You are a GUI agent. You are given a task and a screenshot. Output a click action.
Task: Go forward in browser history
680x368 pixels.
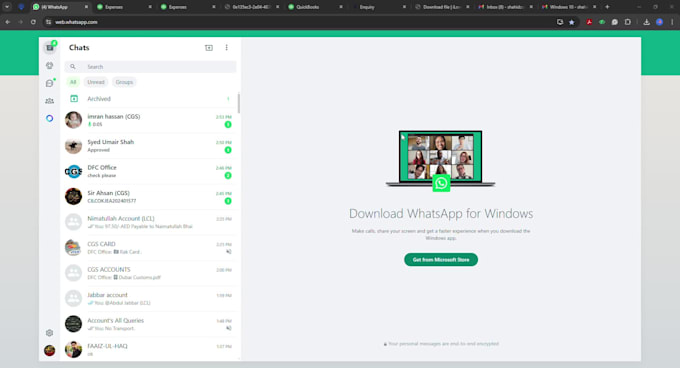(20, 22)
